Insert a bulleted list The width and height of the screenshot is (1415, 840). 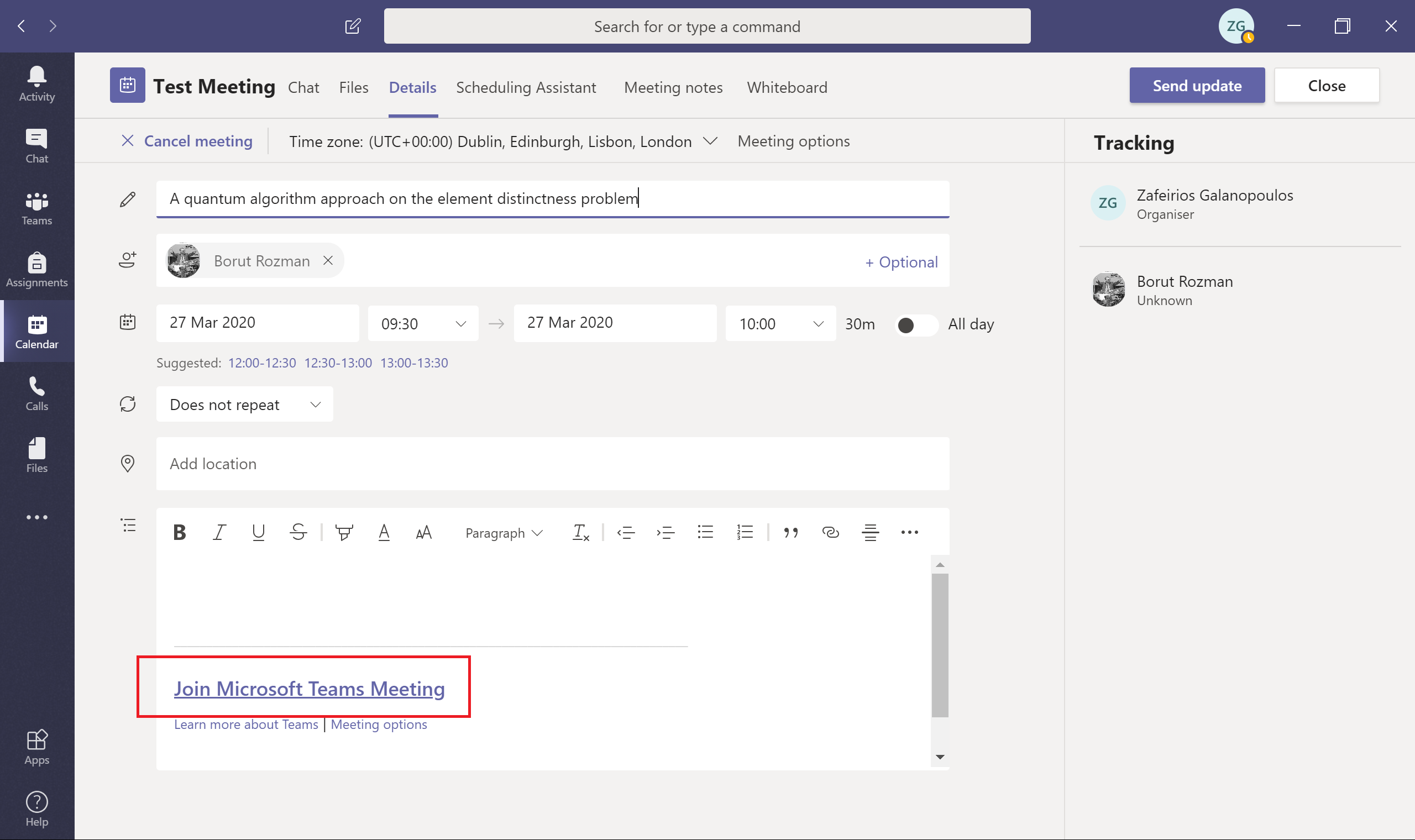click(x=705, y=532)
